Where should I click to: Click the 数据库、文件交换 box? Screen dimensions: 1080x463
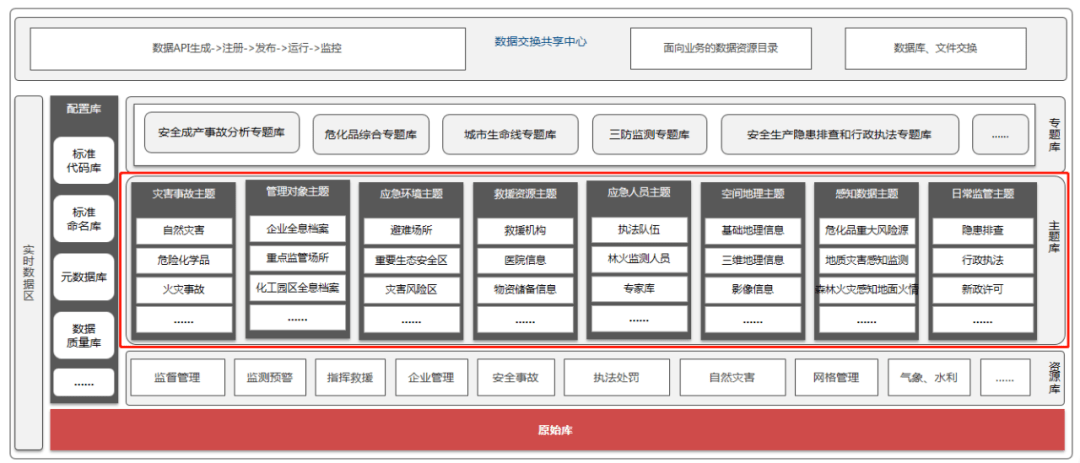point(934,48)
